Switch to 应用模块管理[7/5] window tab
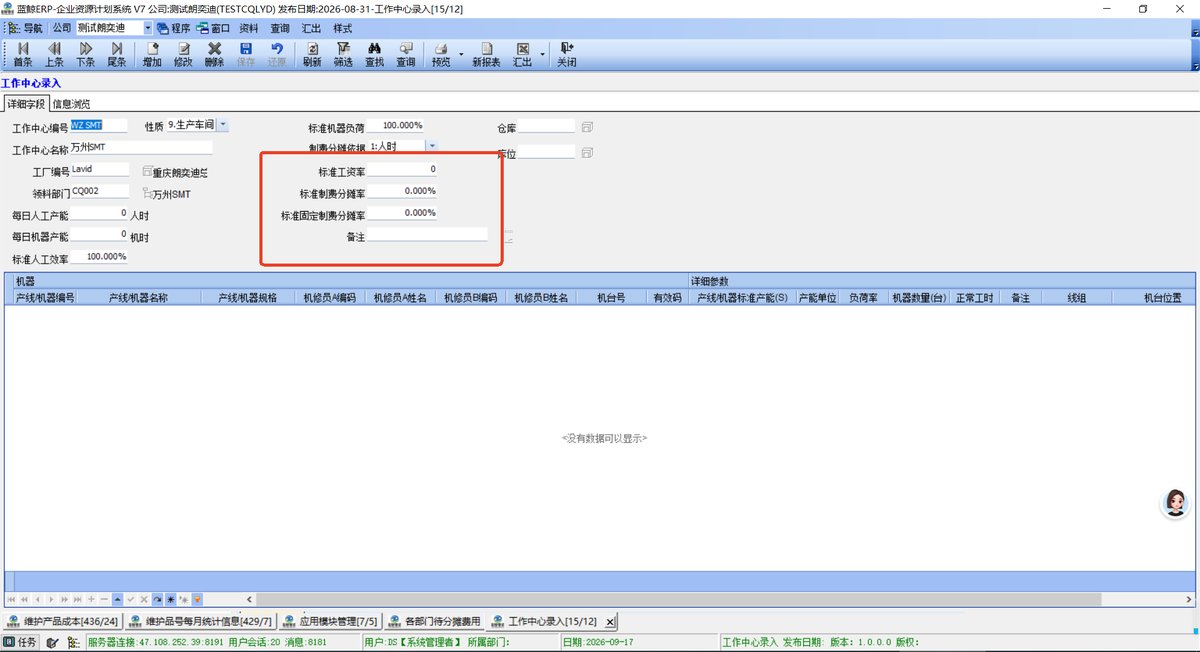Image resolution: width=1200 pixels, height=652 pixels. point(329,621)
